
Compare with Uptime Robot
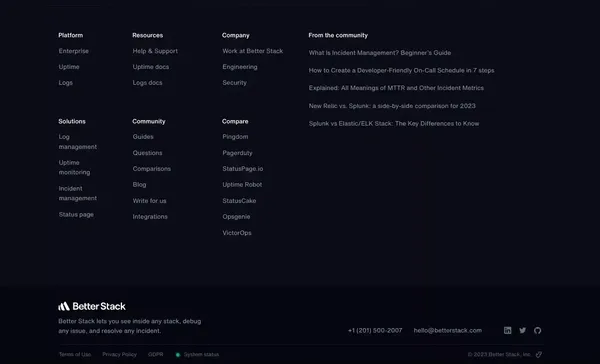pyautogui.click(x=242, y=184)
